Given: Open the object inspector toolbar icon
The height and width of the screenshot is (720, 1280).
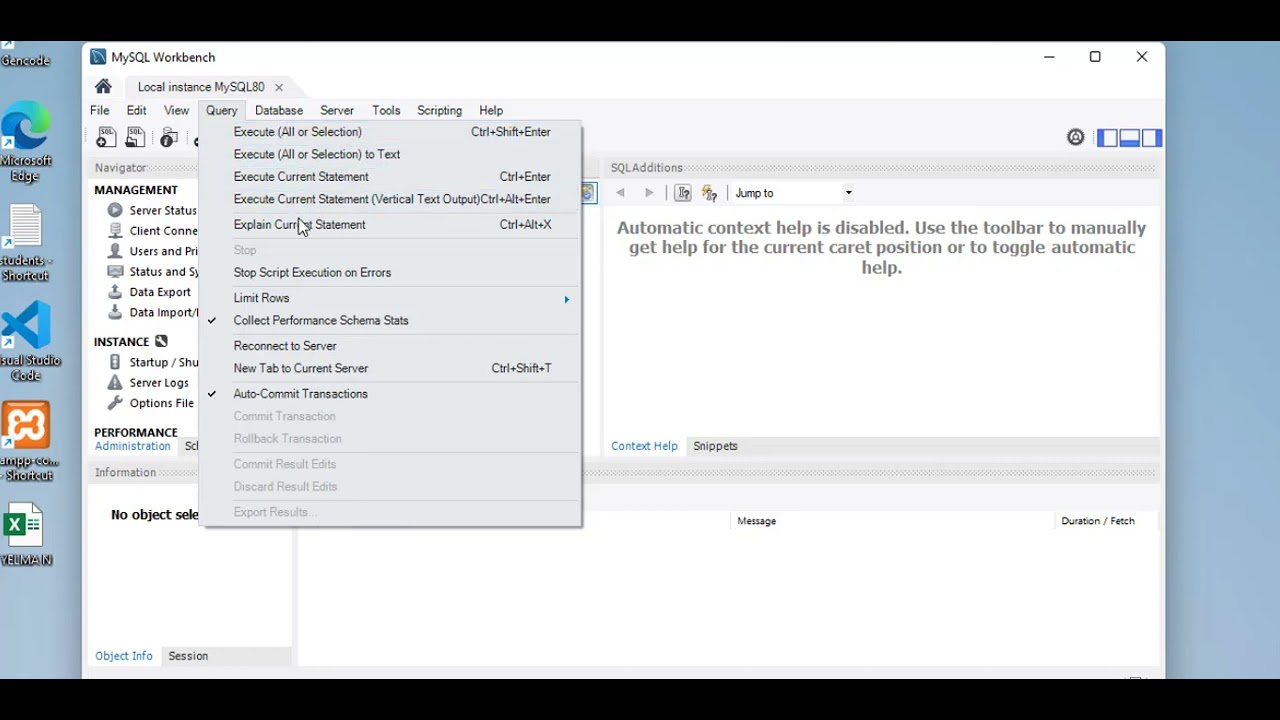Looking at the screenshot, I should coord(169,138).
